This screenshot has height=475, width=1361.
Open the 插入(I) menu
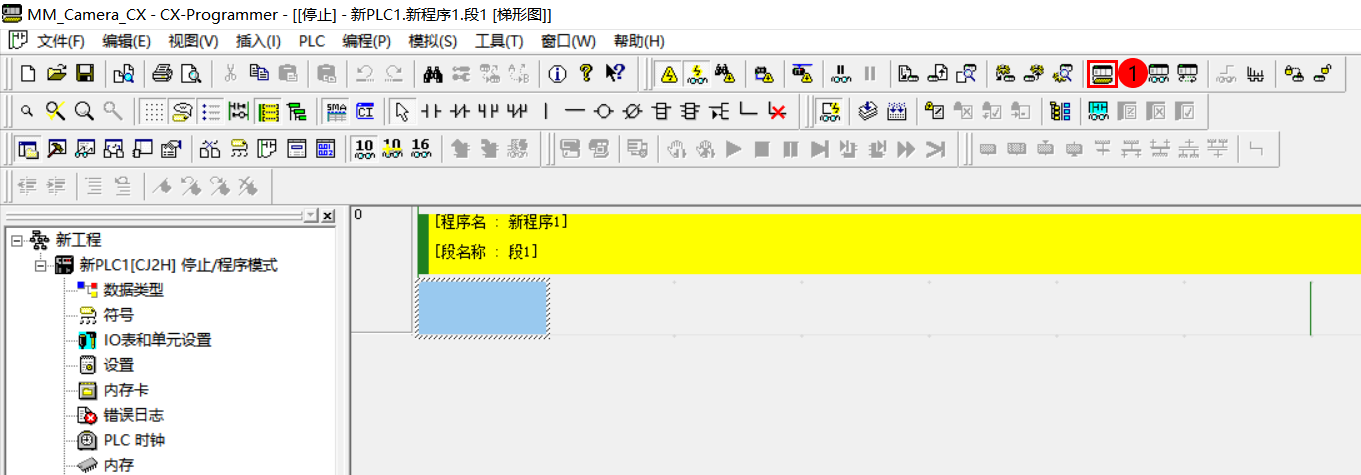258,41
